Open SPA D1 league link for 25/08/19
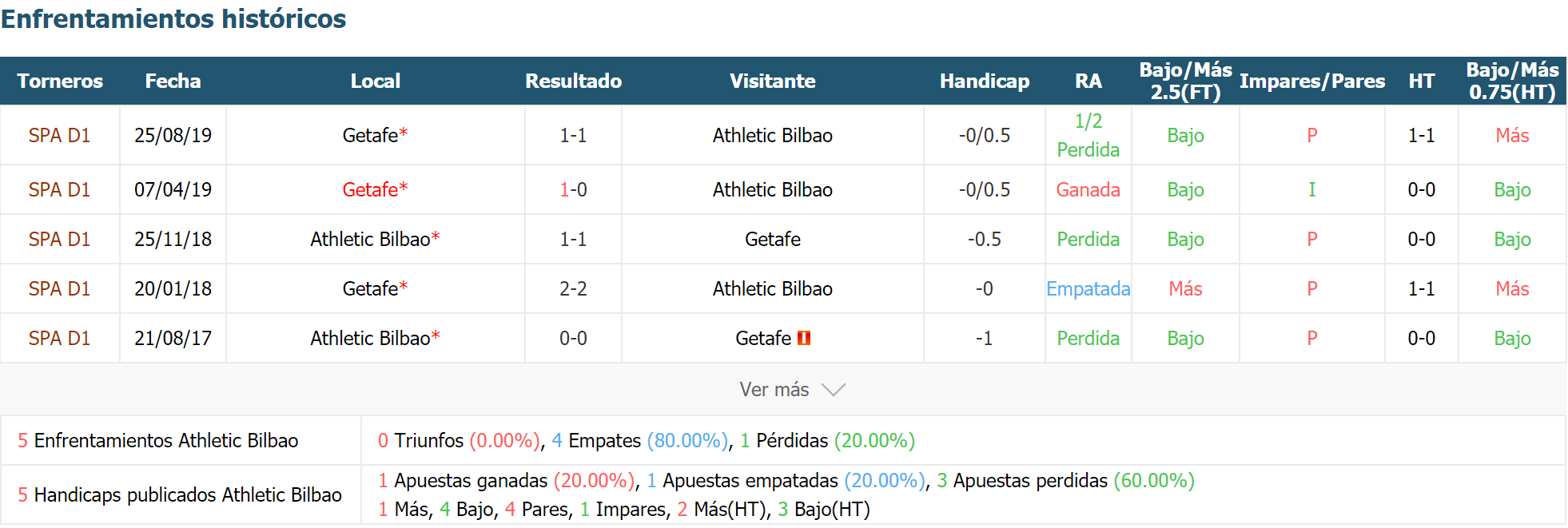1568x528 pixels. click(x=59, y=135)
